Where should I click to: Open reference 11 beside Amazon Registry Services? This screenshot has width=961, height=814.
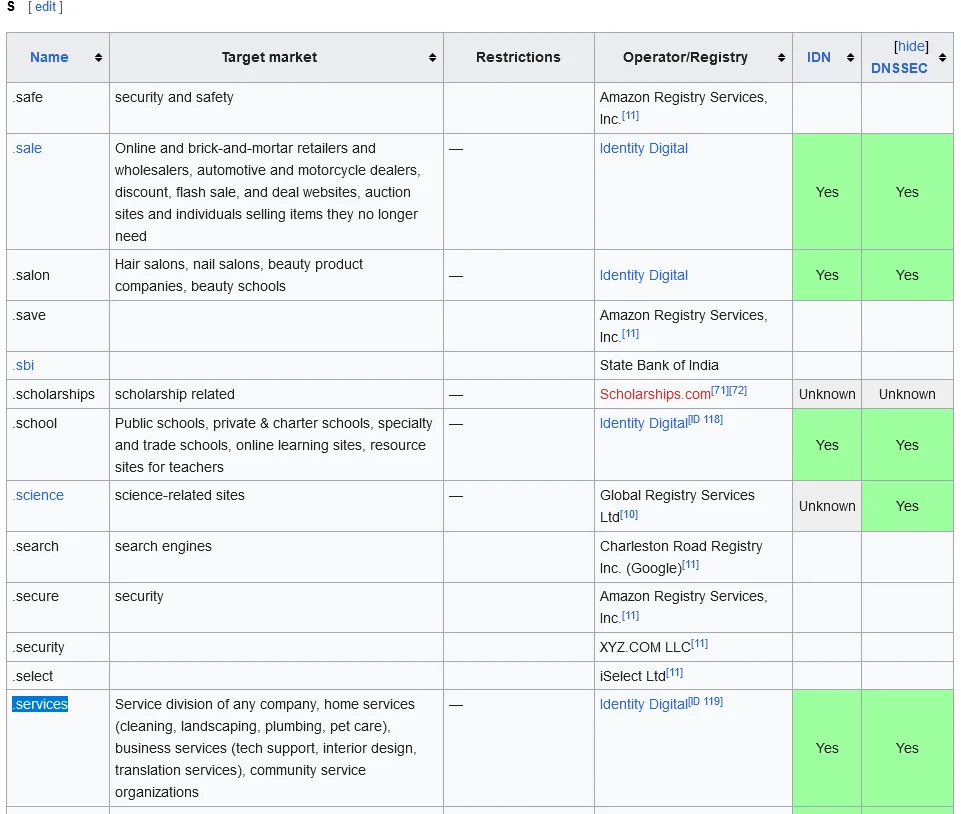[631, 116]
